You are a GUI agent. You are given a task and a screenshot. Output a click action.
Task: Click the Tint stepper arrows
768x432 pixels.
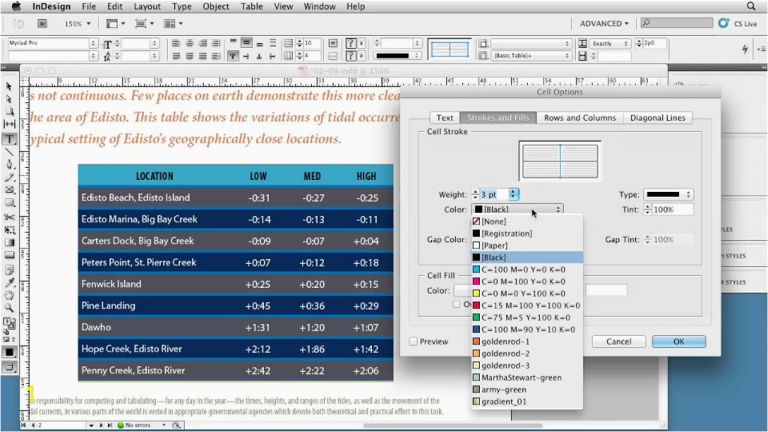[647, 210]
